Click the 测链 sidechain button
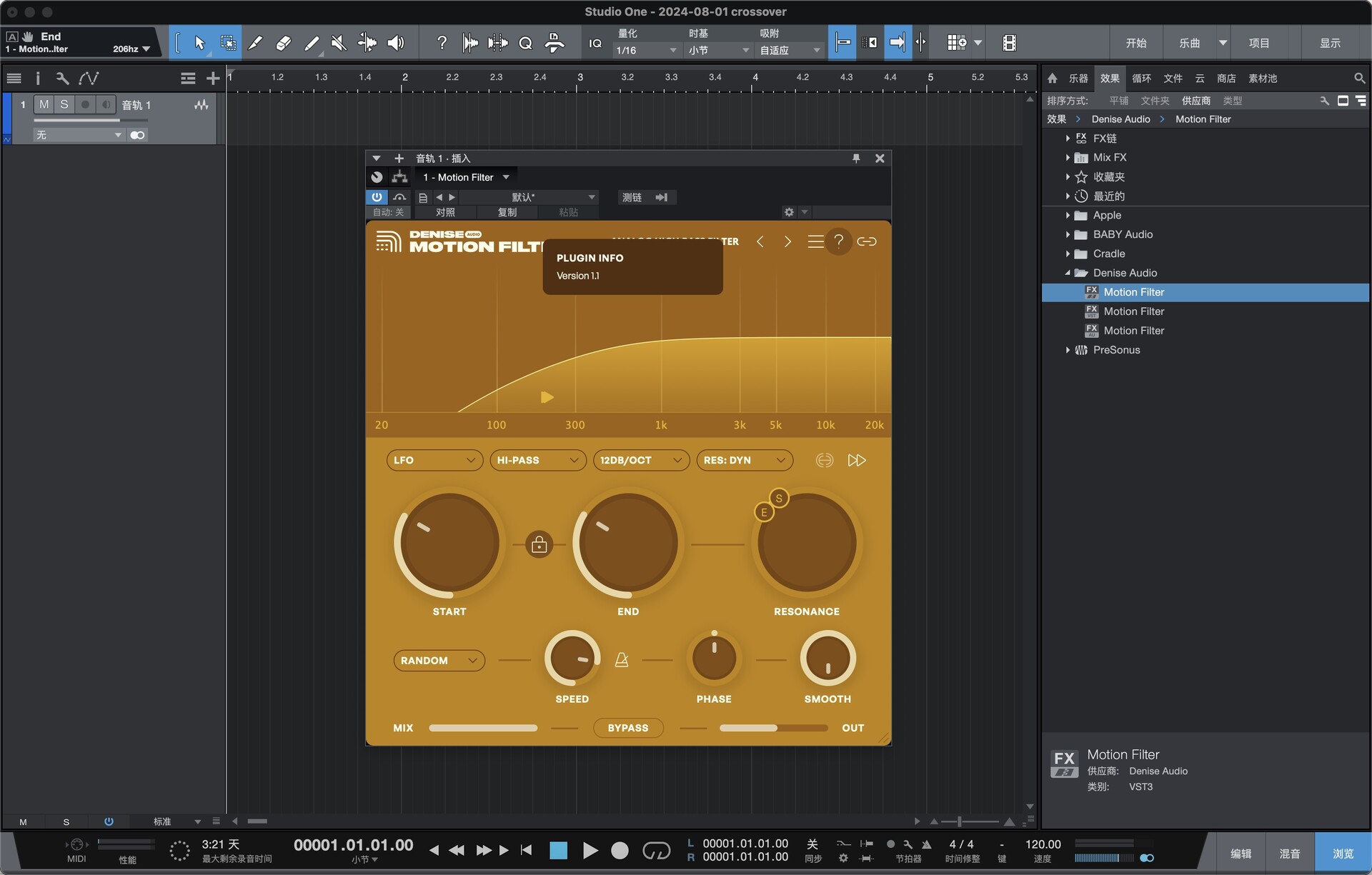The width and height of the screenshot is (1372, 875). point(632,197)
